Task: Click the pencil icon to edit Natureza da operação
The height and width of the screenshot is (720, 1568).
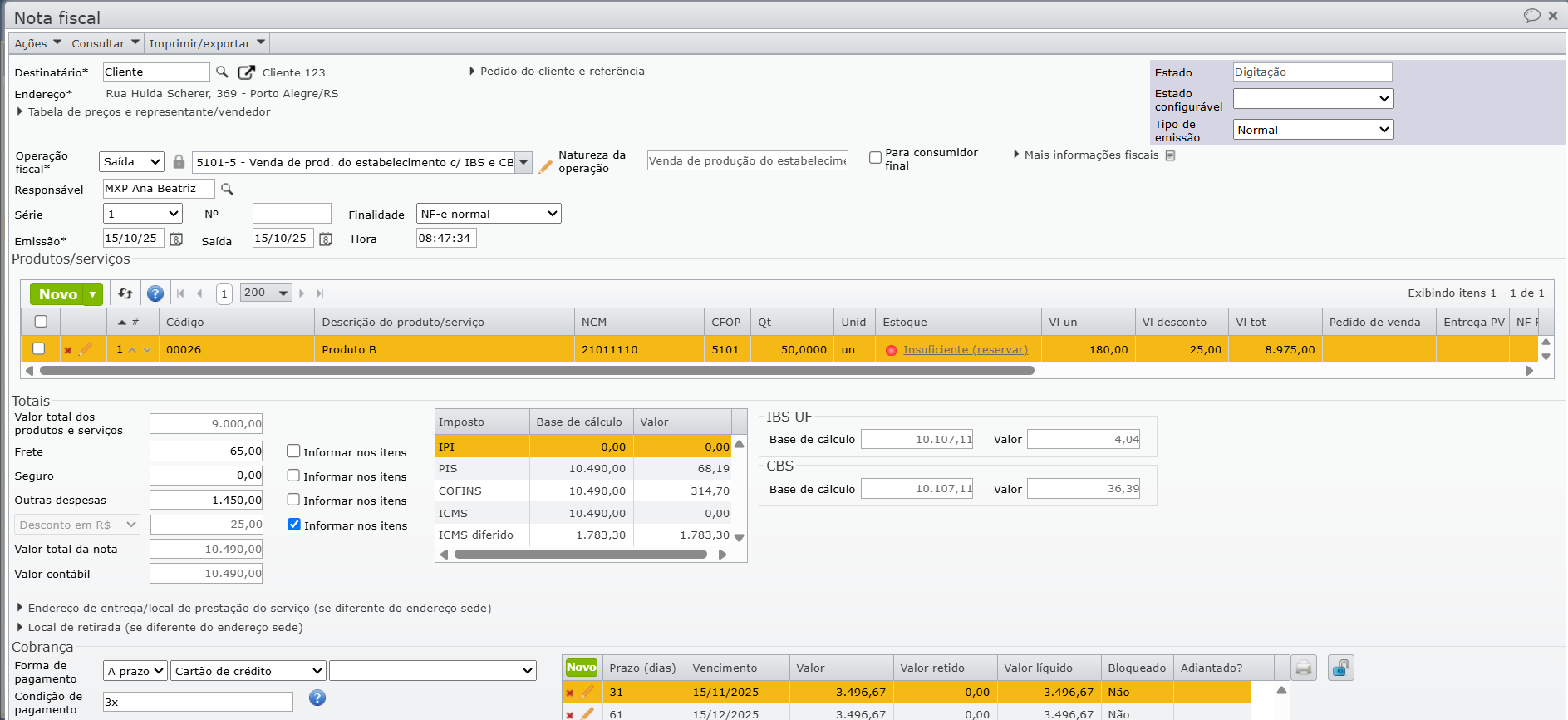Action: [x=545, y=166]
